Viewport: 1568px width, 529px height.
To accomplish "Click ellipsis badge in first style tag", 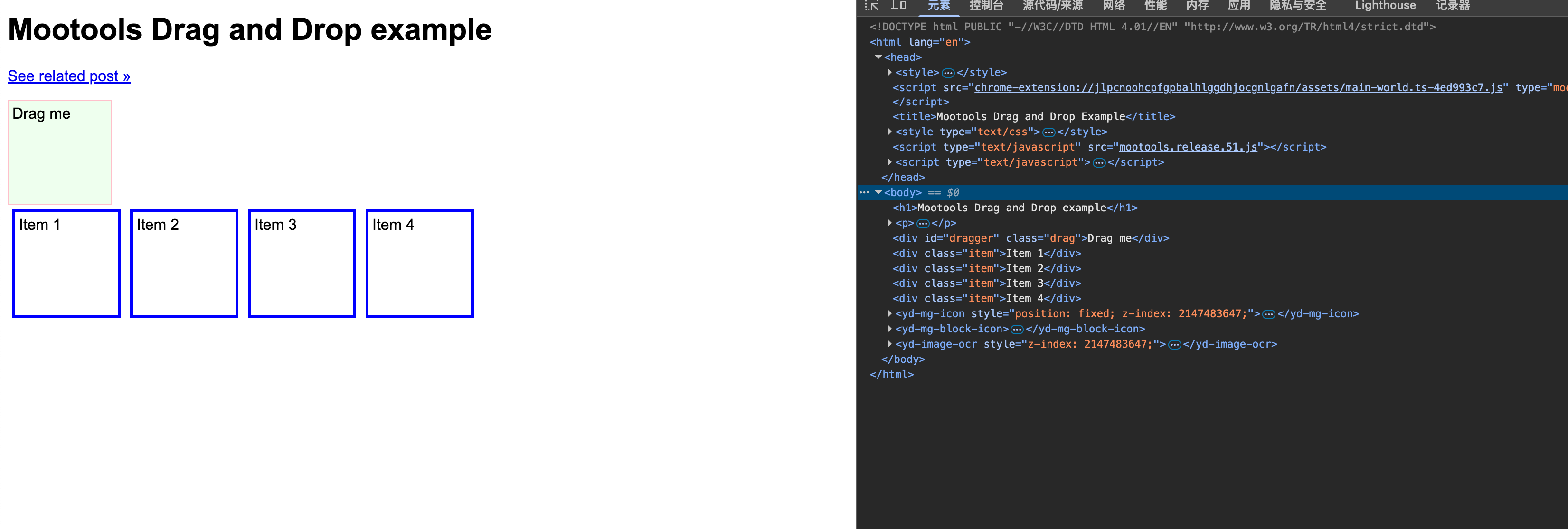I will 948,73.
